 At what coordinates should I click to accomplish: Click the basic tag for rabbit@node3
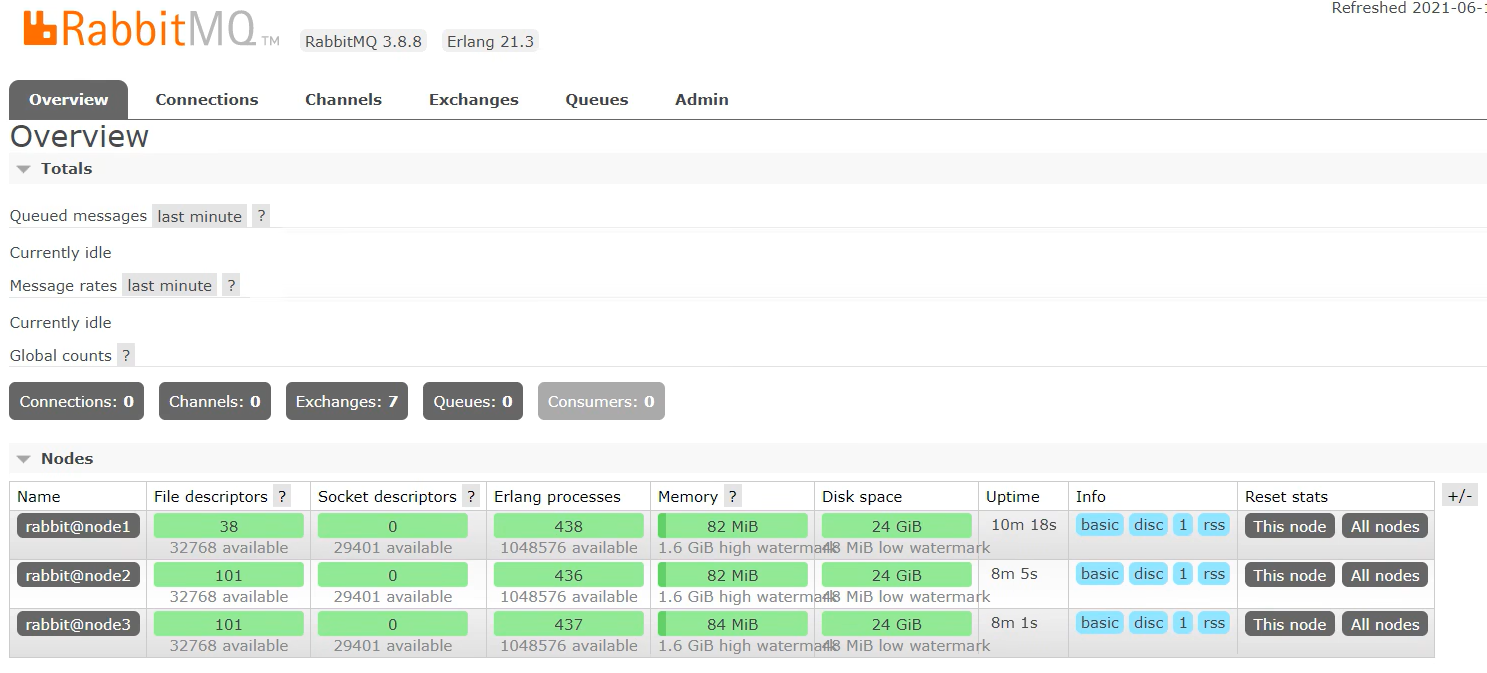[x=1100, y=622]
